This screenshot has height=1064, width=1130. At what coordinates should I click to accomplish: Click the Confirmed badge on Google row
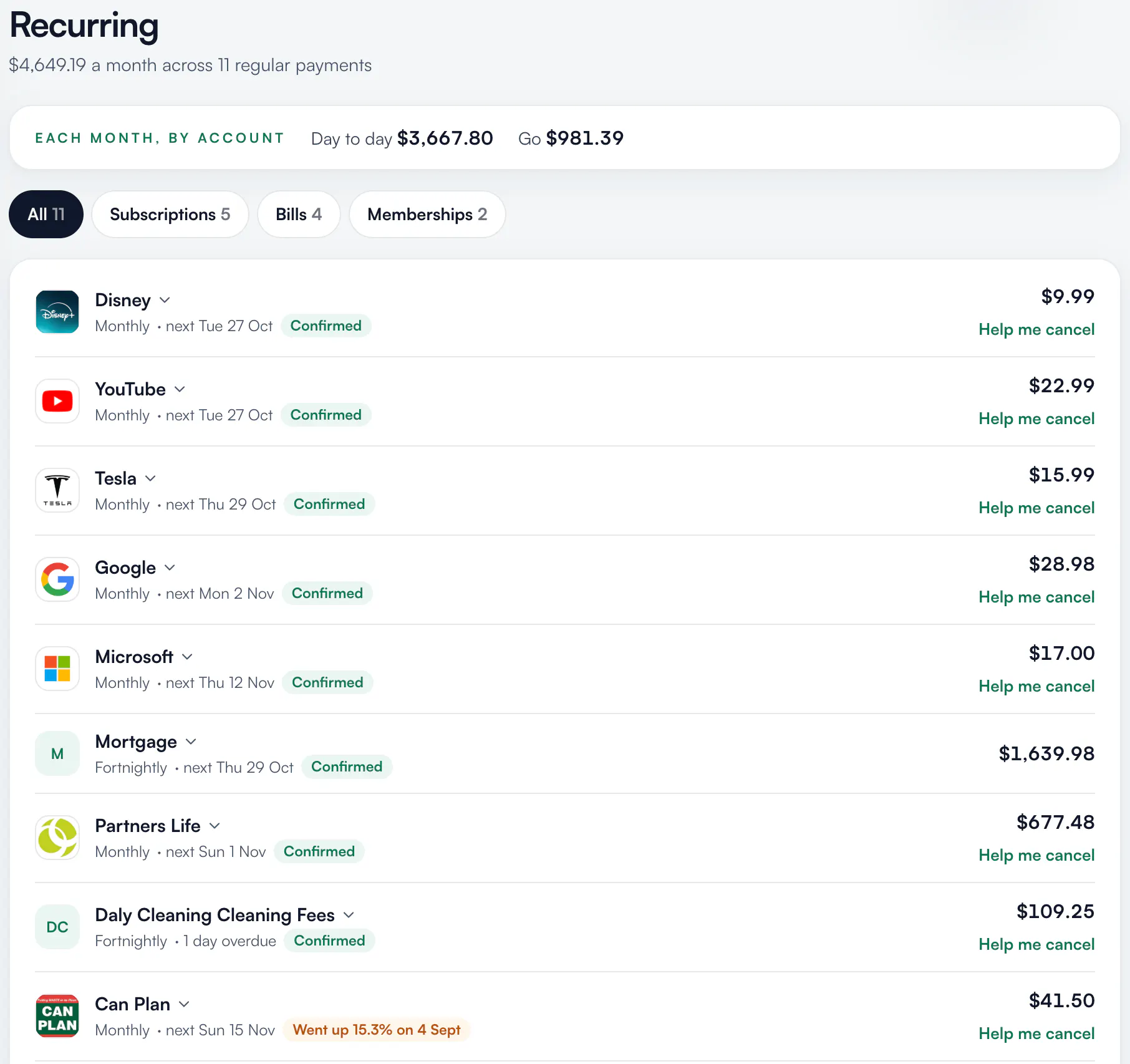point(327,593)
